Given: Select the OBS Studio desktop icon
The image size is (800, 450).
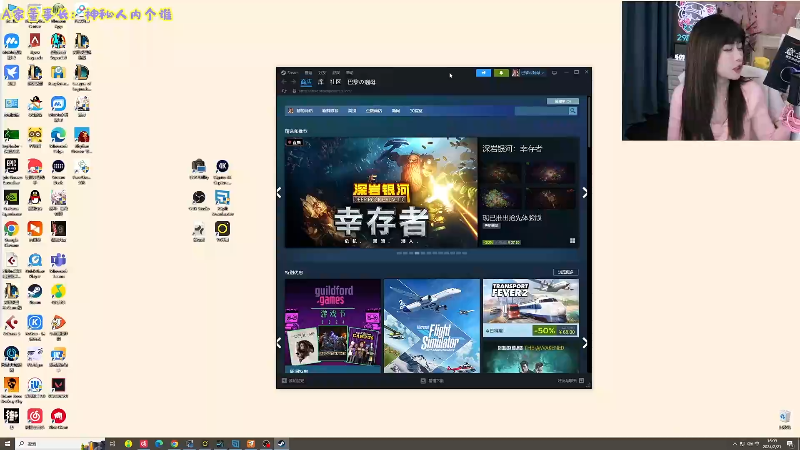Looking at the screenshot, I should click(199, 202).
